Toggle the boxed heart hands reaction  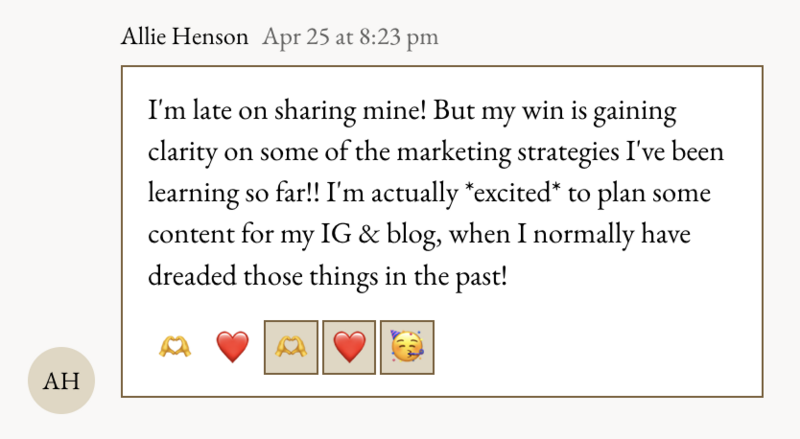coord(291,348)
